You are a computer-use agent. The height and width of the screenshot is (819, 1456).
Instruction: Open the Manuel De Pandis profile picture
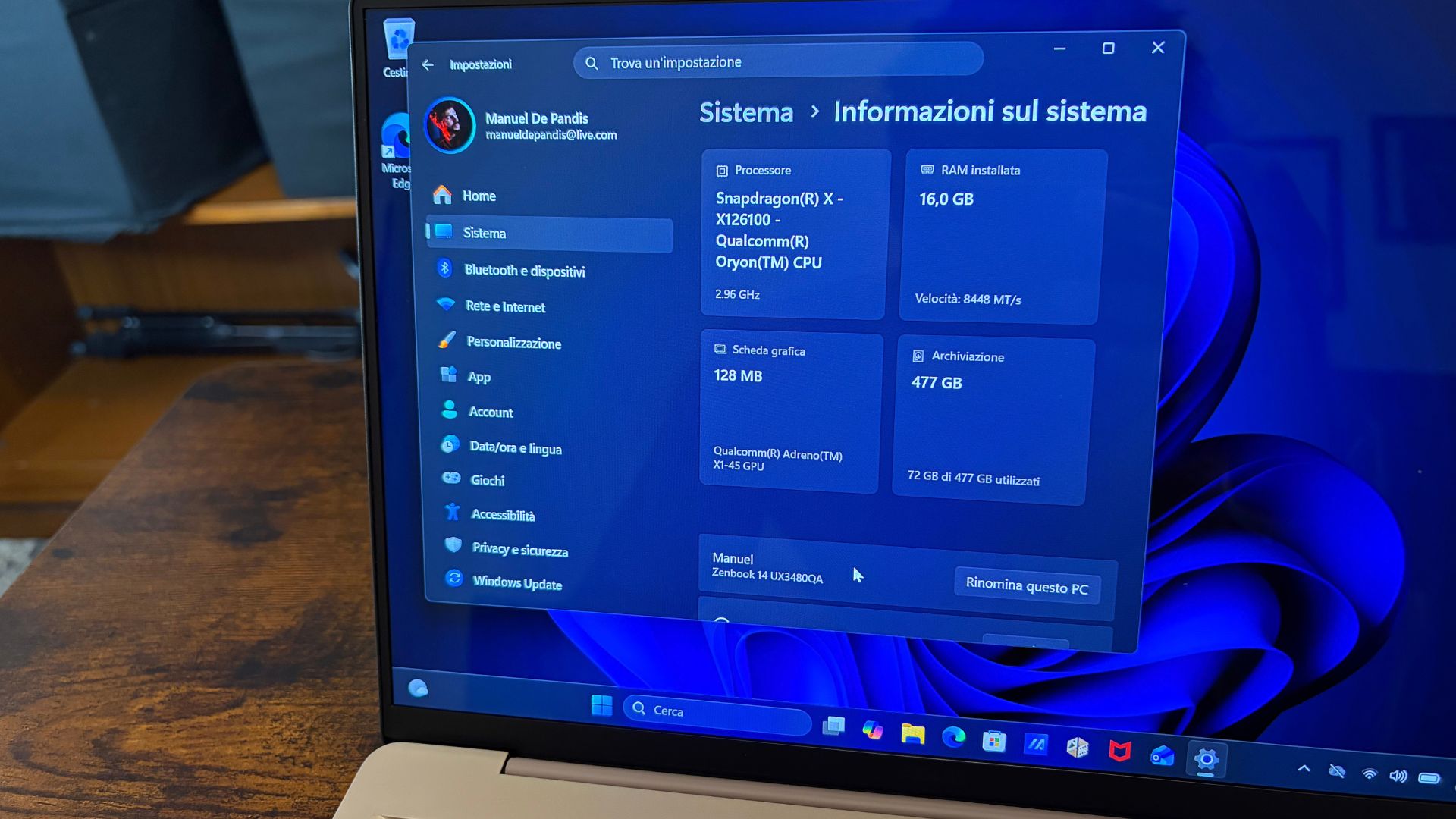450,125
